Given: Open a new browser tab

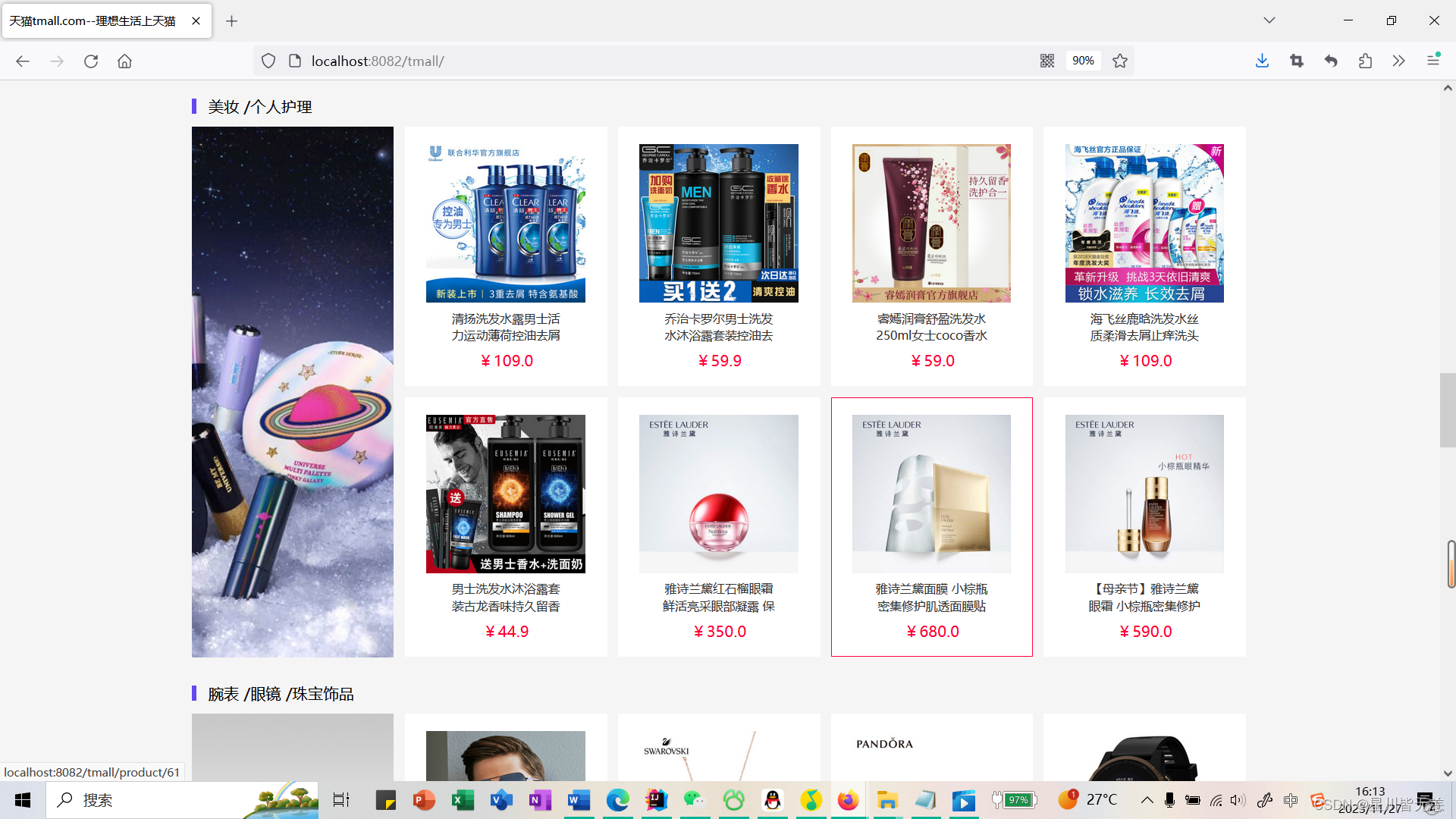Looking at the screenshot, I should click(x=232, y=21).
